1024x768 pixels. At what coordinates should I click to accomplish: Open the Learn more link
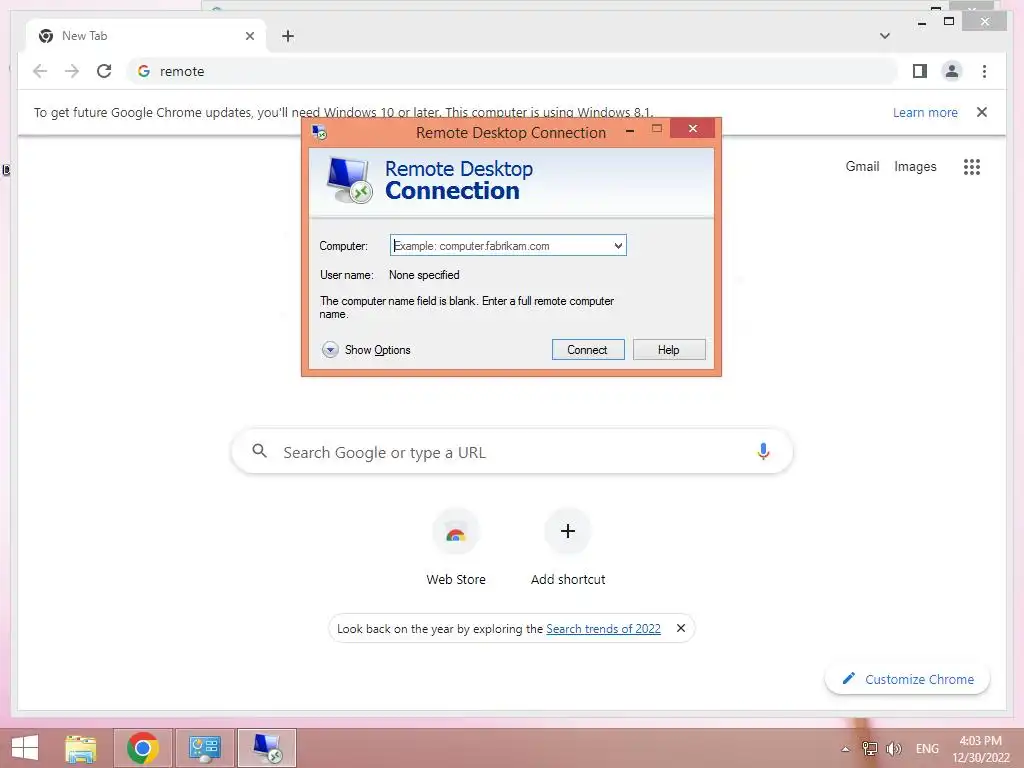pos(925,112)
